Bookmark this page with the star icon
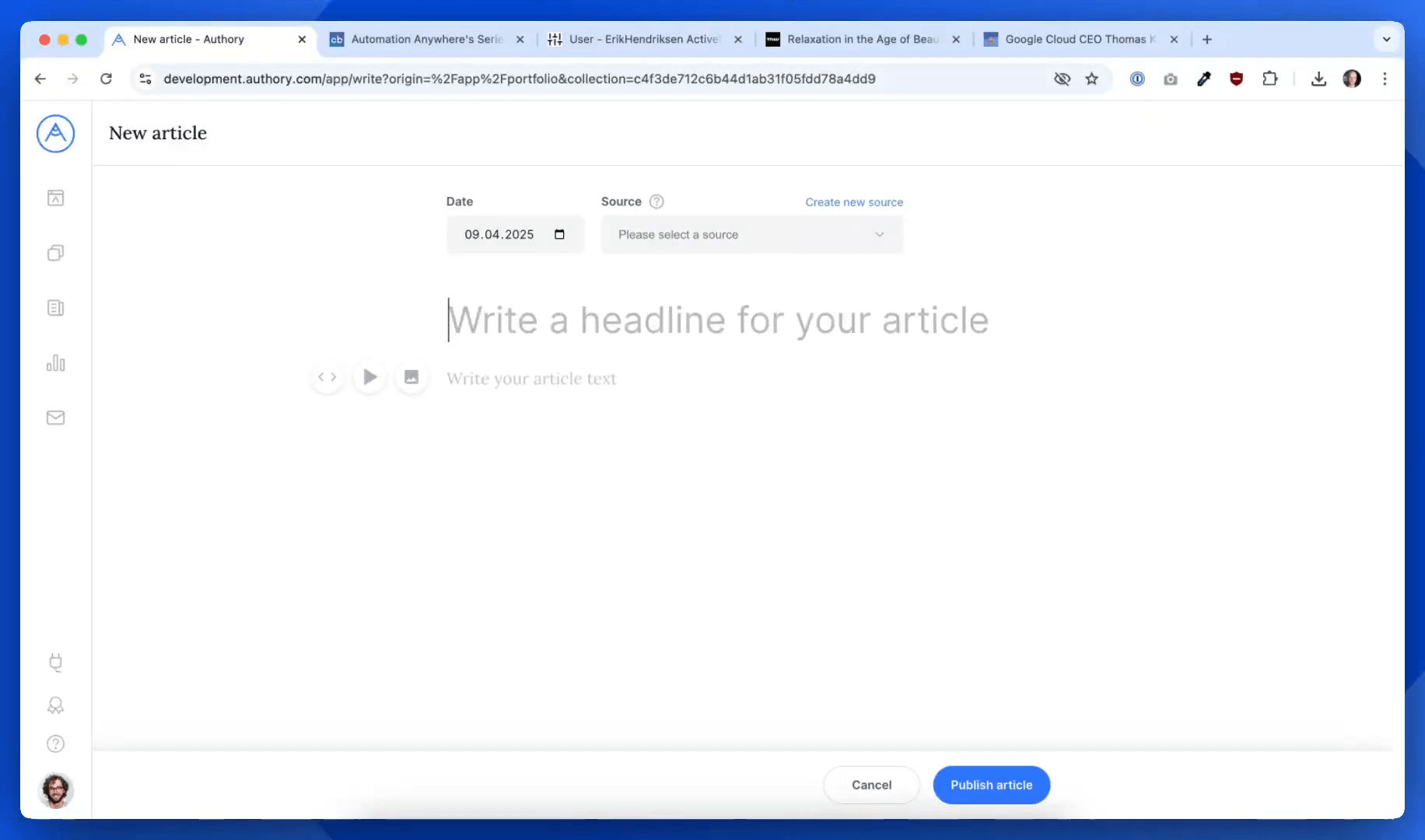This screenshot has width=1425, height=840. click(x=1092, y=79)
